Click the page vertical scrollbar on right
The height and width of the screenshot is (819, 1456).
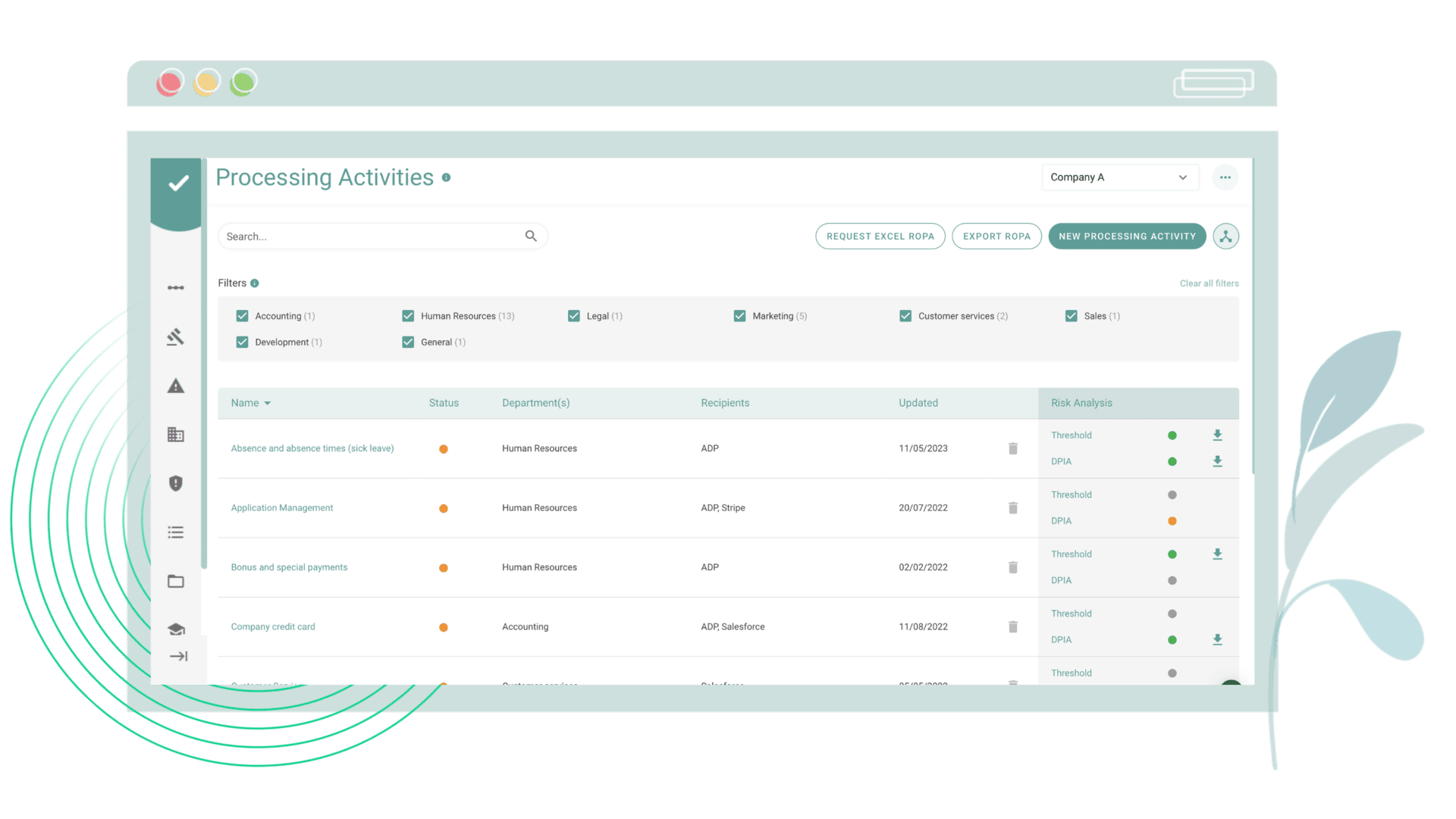point(1253,316)
